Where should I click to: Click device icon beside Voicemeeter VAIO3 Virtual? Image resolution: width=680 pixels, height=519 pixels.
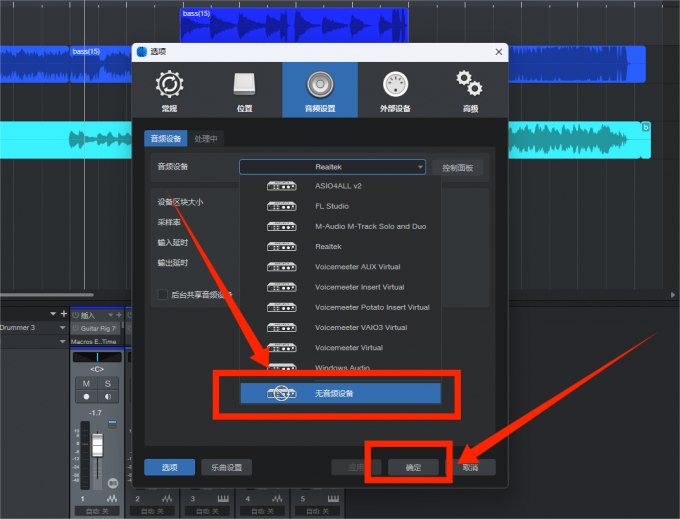[281, 327]
